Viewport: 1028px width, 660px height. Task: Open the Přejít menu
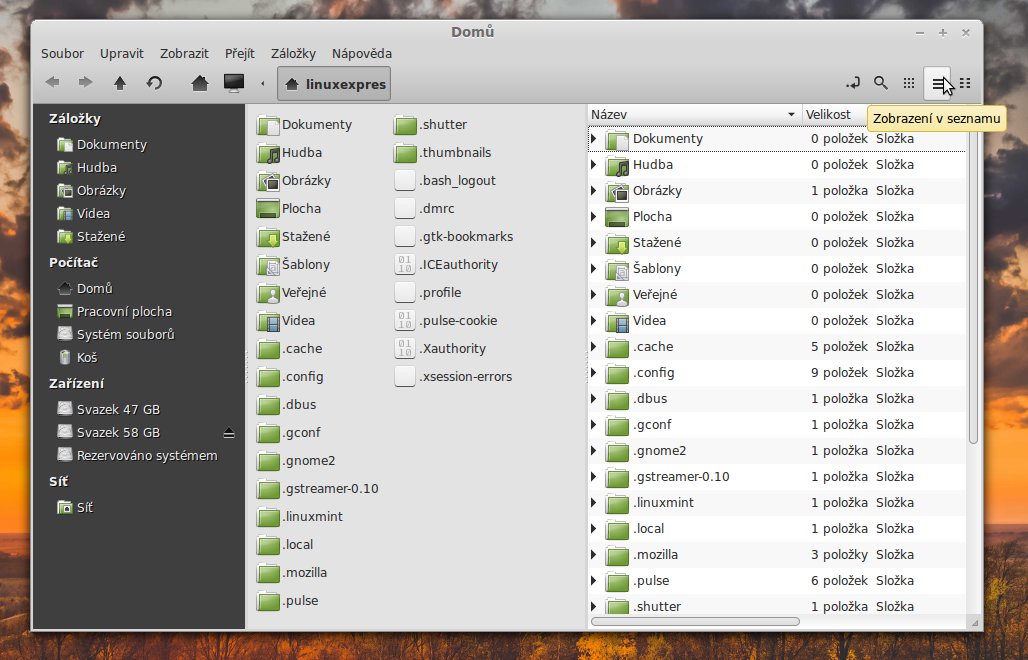[x=240, y=54]
